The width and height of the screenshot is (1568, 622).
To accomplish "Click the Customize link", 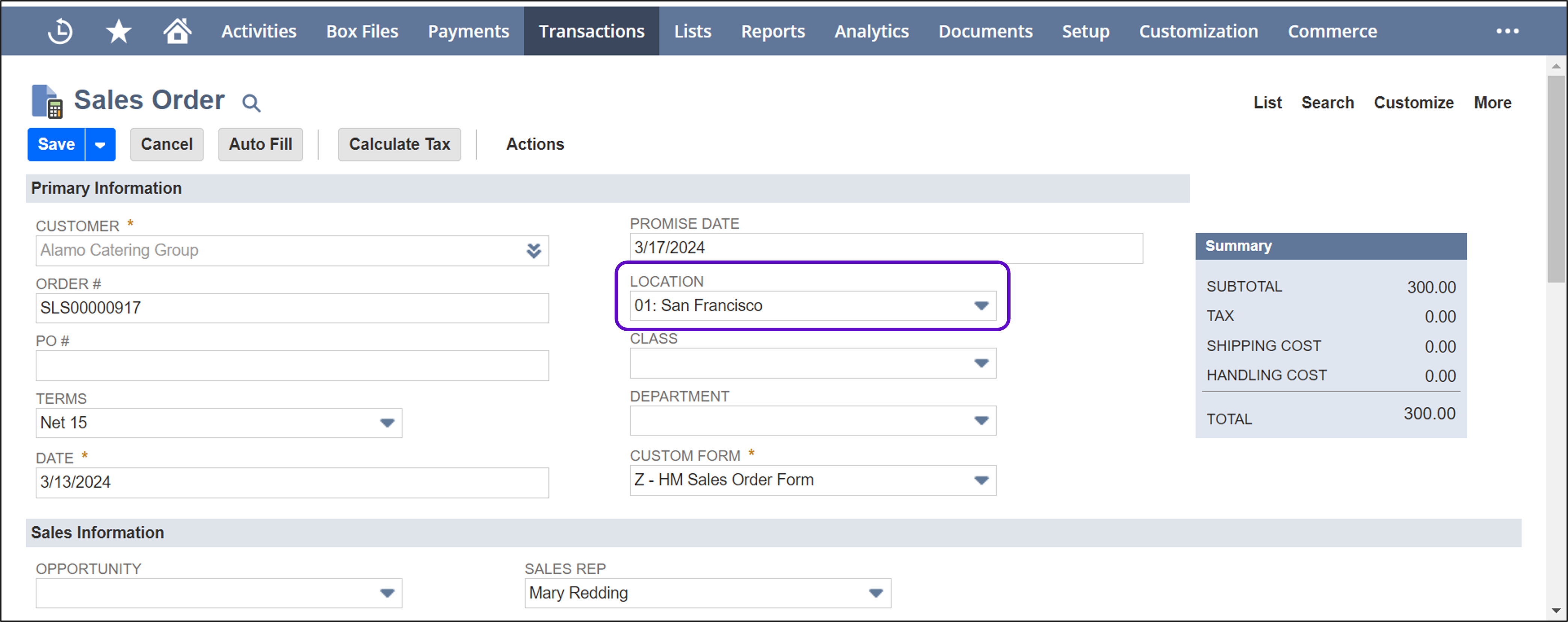I will point(1413,103).
